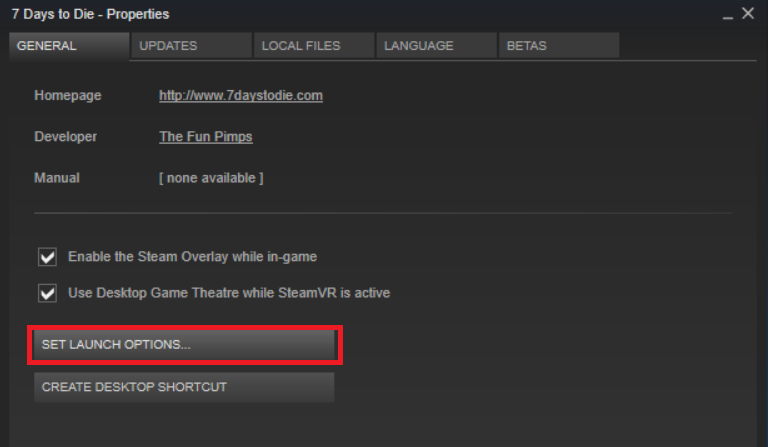This screenshot has height=447, width=768.
Task: Click the Set Launch Options button
Action: click(x=185, y=345)
